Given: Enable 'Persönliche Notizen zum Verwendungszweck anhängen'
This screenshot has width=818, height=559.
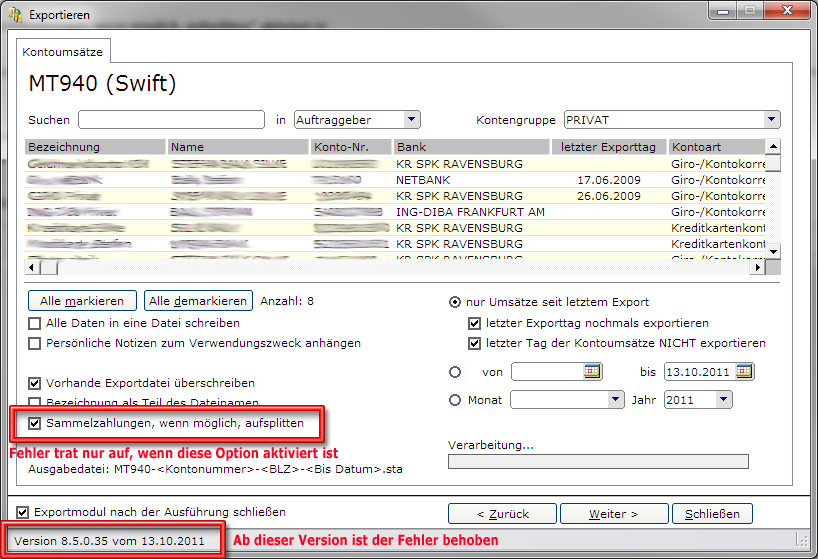Looking at the screenshot, I should tap(34, 344).
